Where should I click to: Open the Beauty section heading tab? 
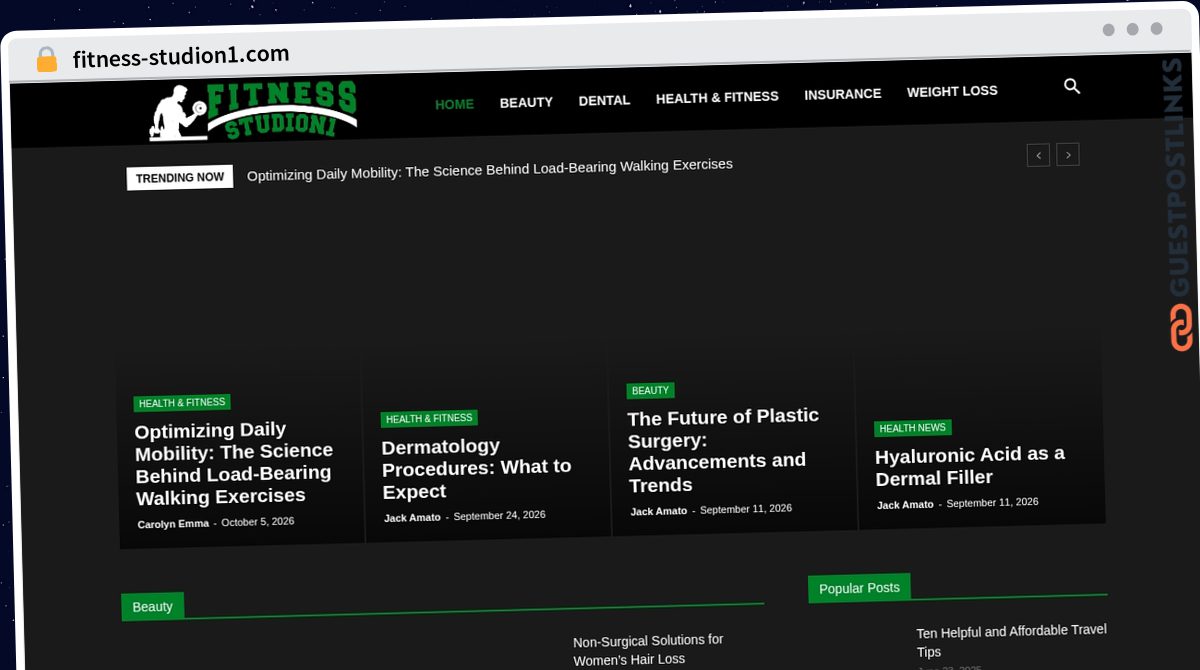[x=152, y=607]
